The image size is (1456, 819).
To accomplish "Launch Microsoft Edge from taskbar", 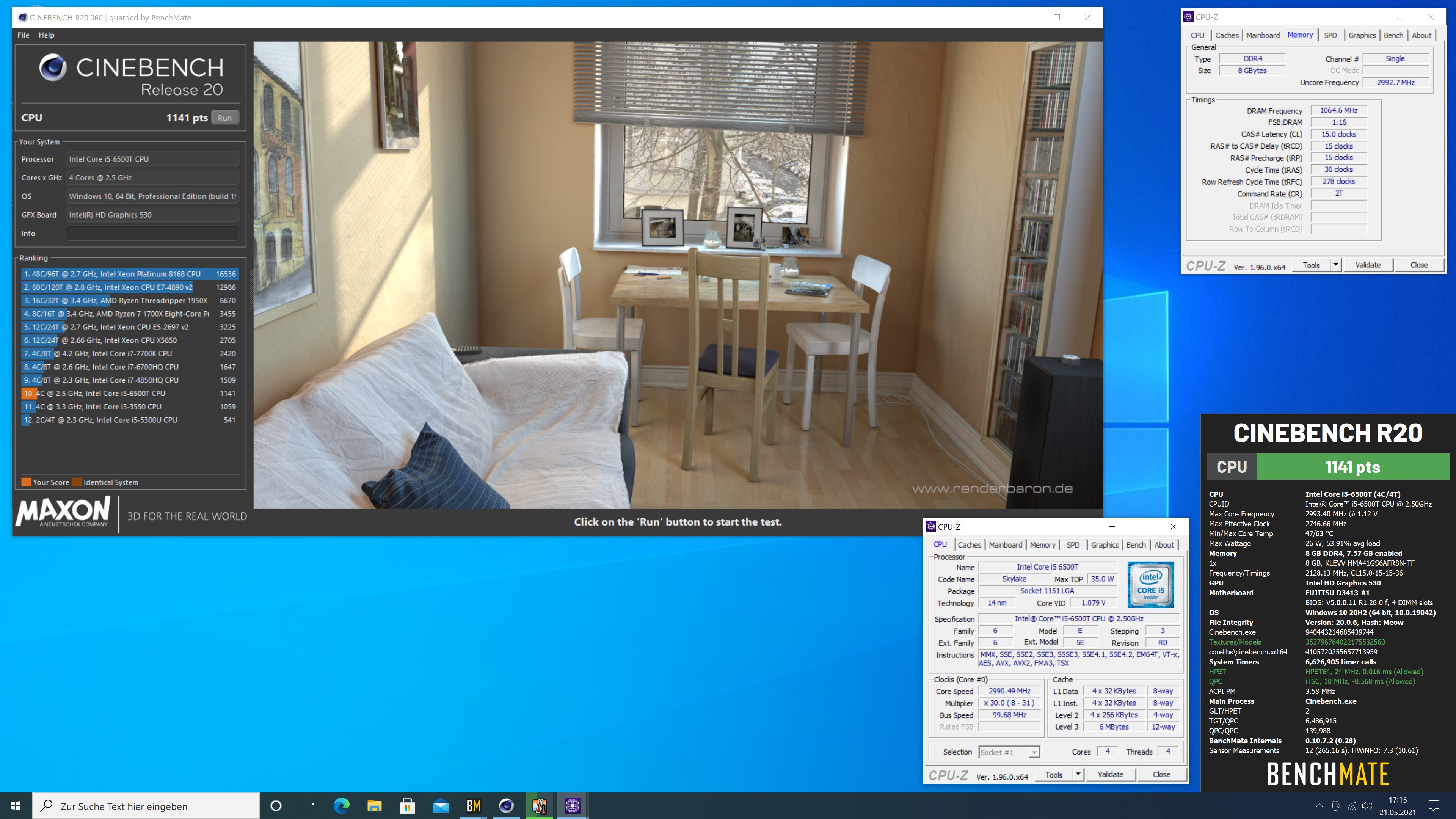I will [341, 805].
